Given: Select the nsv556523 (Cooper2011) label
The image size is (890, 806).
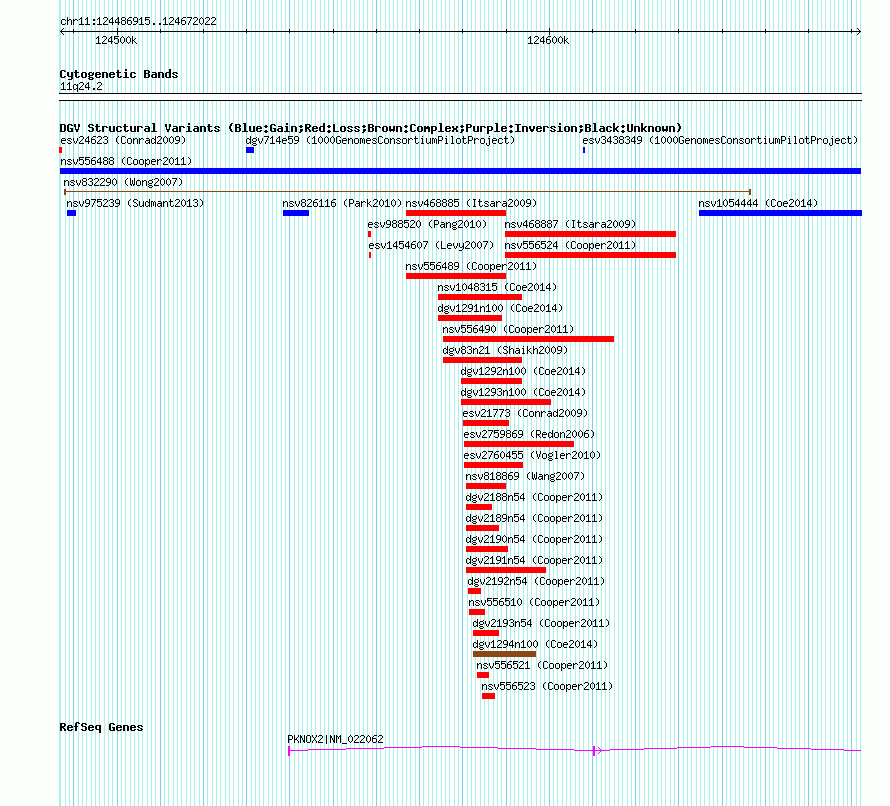Looking at the screenshot, I should click(547, 686).
